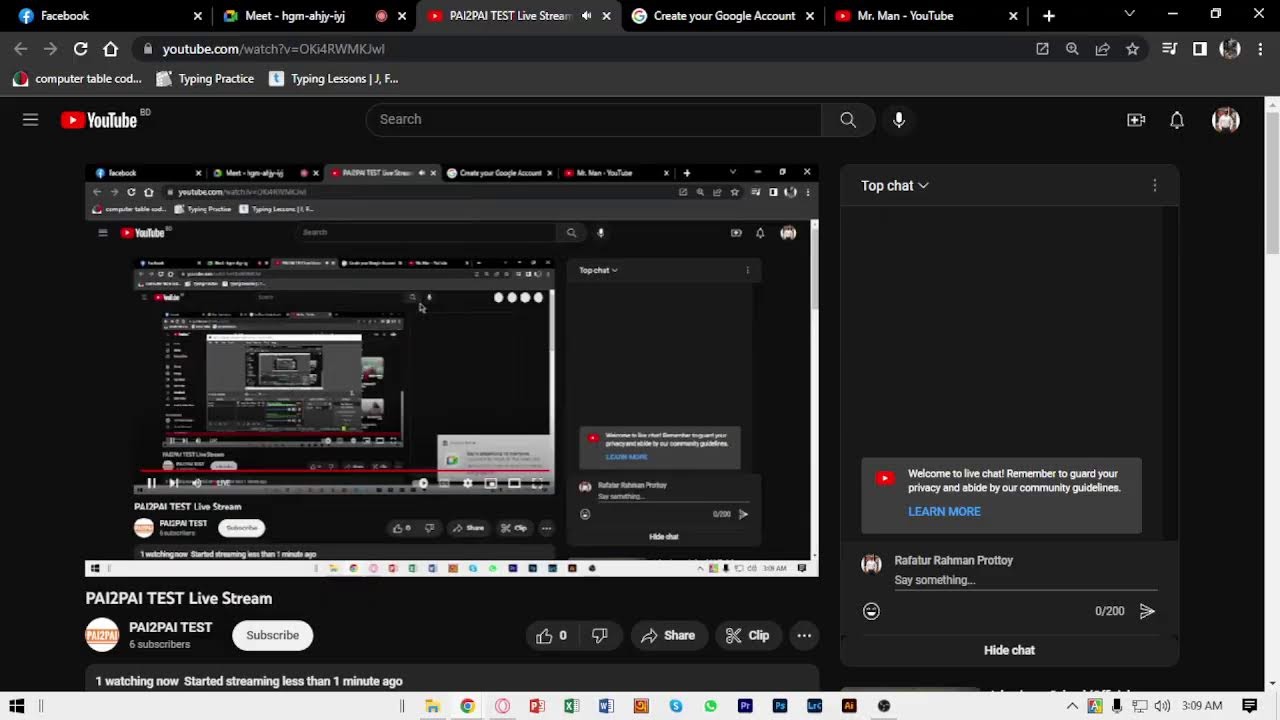Focus the YouTube Search box
The height and width of the screenshot is (720, 1280).
595,120
